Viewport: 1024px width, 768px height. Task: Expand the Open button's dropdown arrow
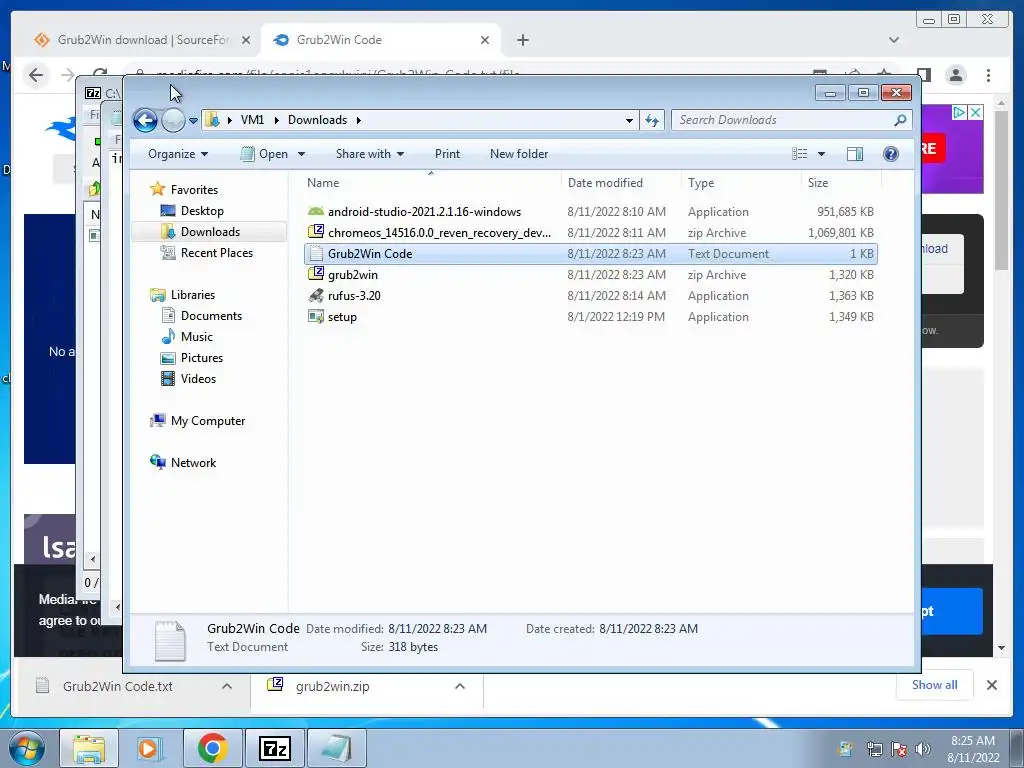point(301,154)
